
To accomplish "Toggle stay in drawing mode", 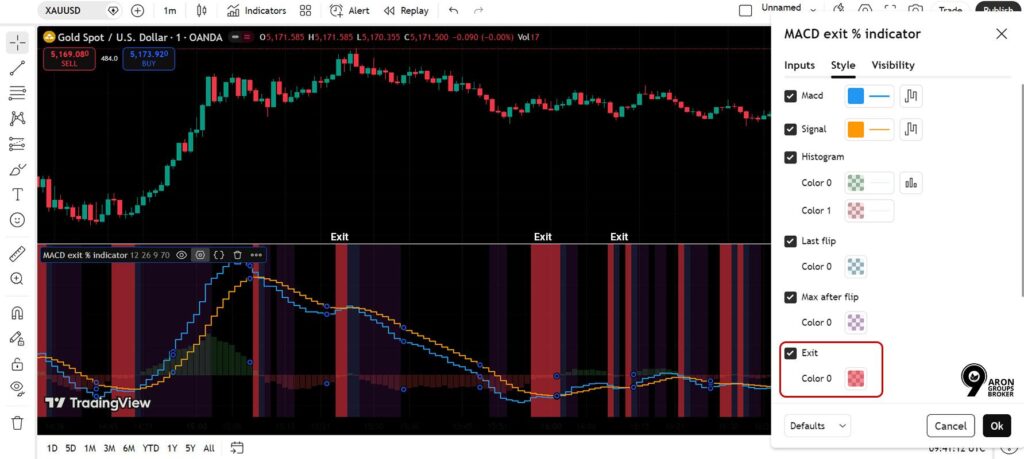I will pos(18,338).
